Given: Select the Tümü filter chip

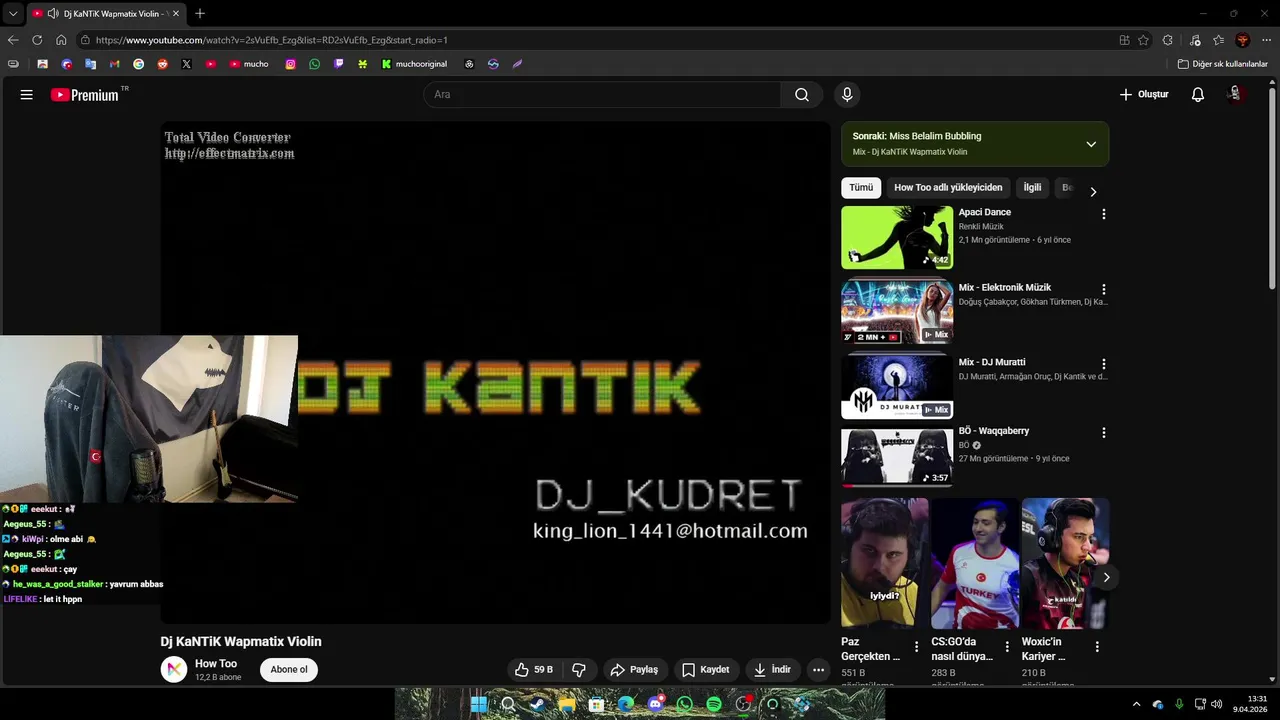Looking at the screenshot, I should click(861, 188).
